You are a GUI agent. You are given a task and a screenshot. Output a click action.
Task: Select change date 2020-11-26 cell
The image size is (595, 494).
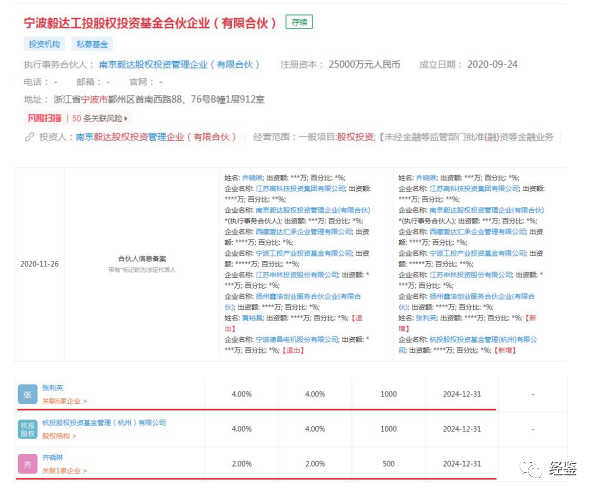pos(39,264)
